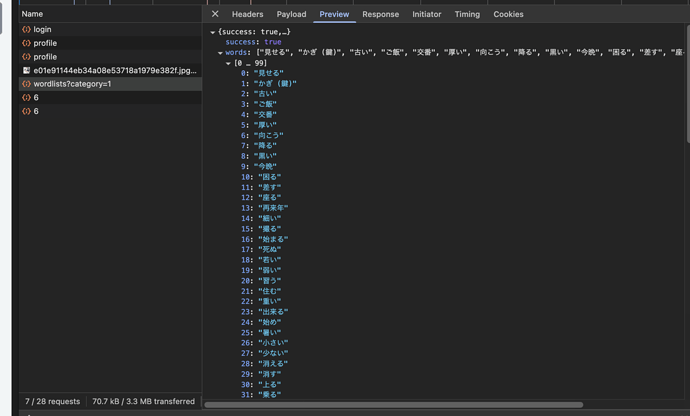The image size is (690, 416).
Task: Click the icon beside the first profile request
Action: click(27, 43)
